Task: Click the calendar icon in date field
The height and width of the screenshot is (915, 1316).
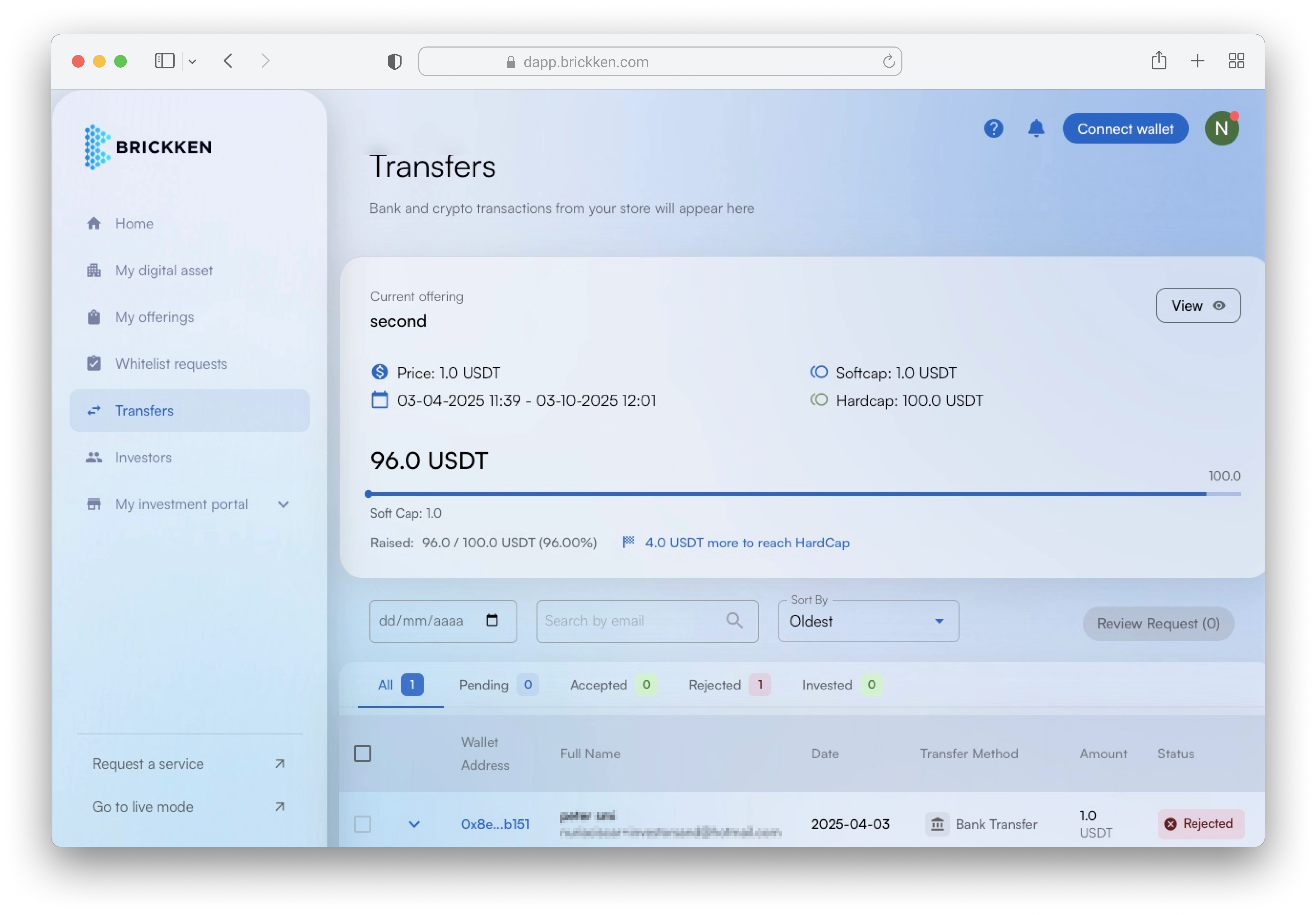Action: click(x=492, y=620)
